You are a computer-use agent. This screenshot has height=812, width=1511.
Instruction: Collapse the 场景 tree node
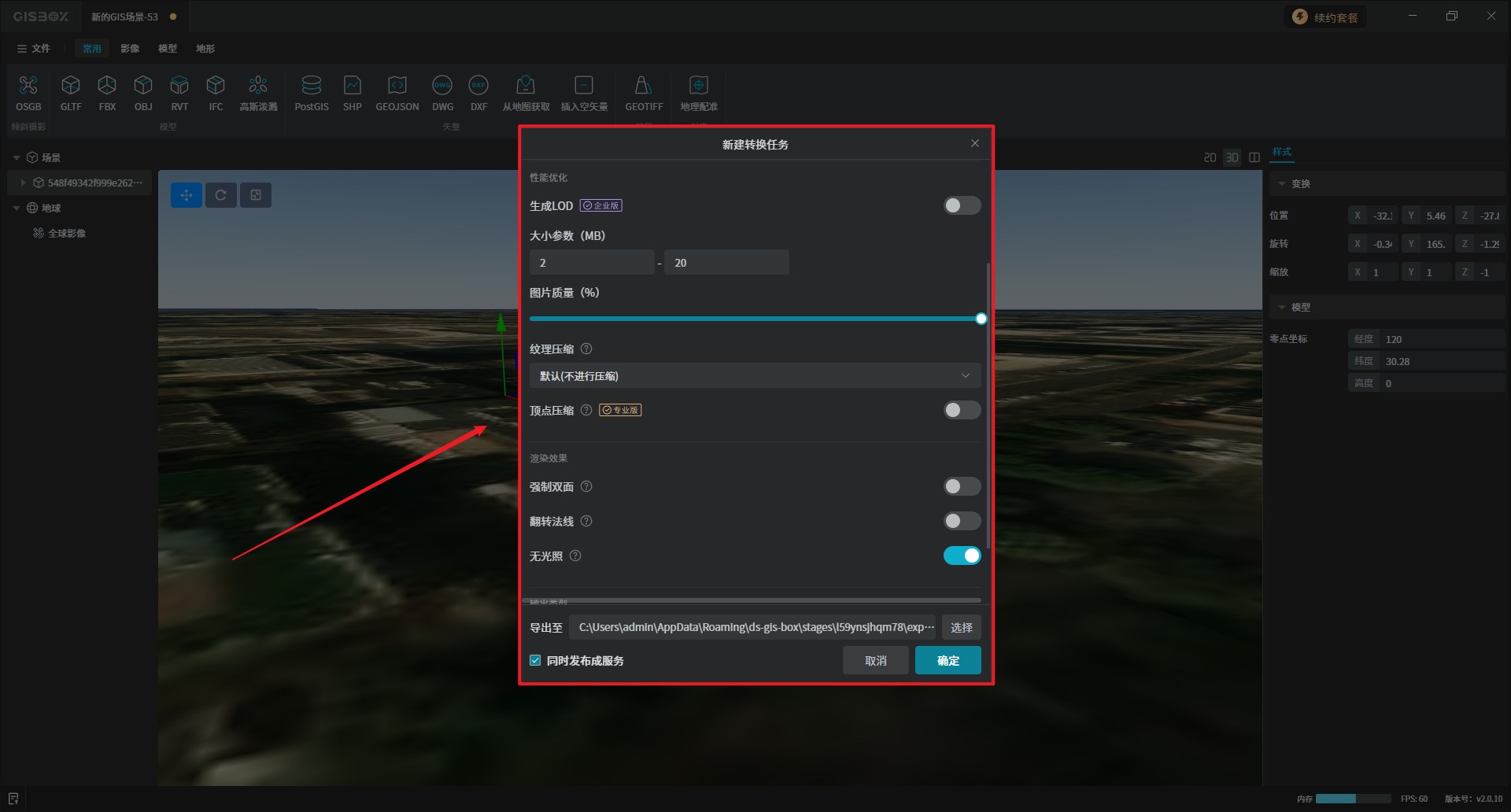(x=17, y=158)
